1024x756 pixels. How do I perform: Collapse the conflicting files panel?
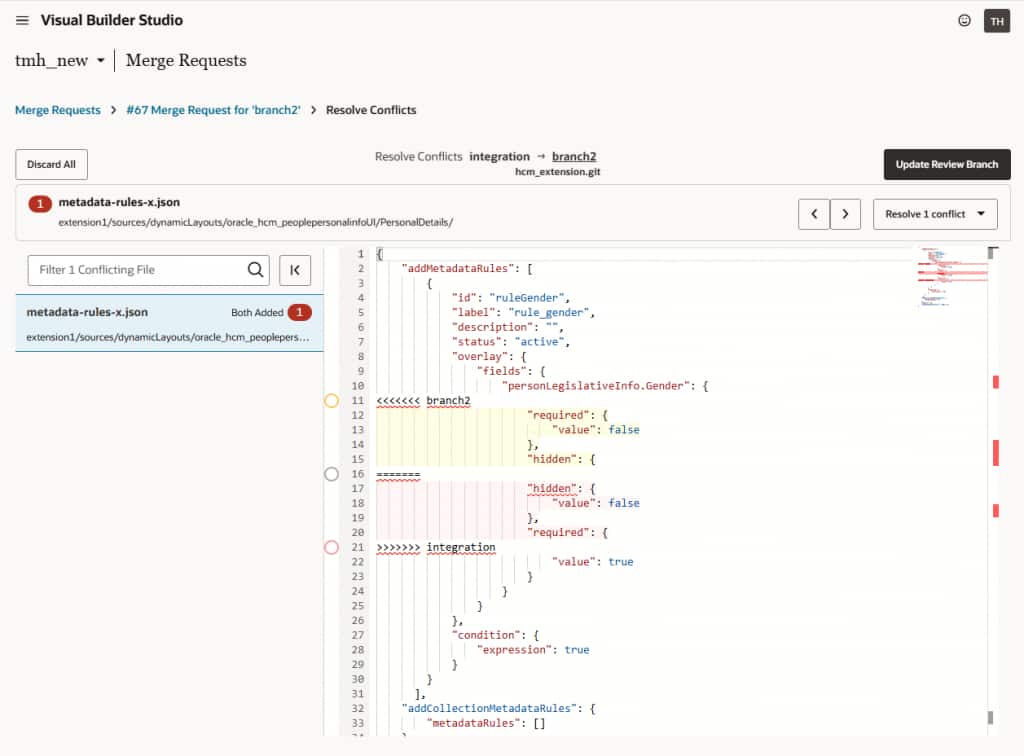click(295, 270)
